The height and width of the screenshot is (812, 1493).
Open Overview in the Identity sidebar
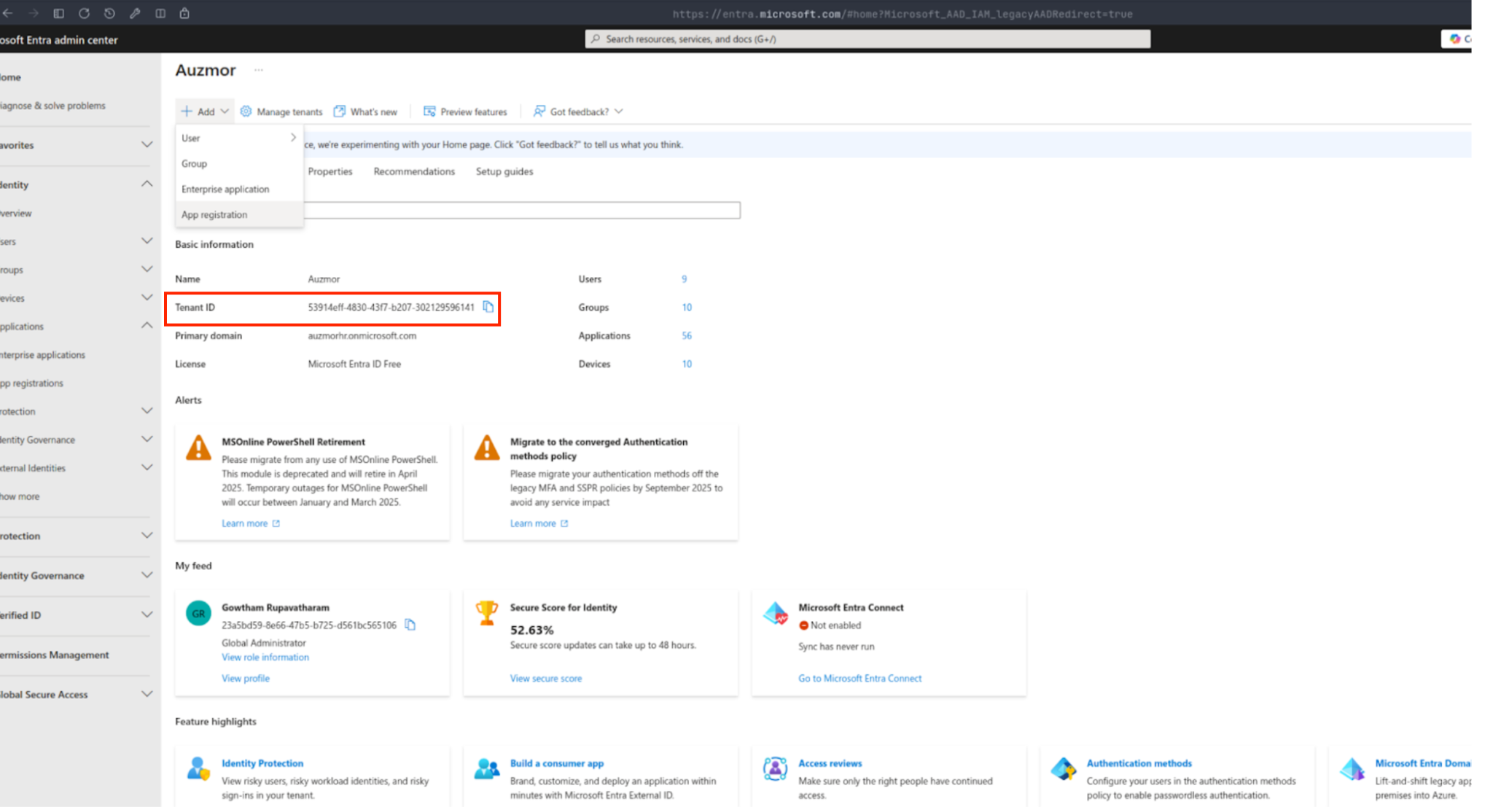point(16,213)
